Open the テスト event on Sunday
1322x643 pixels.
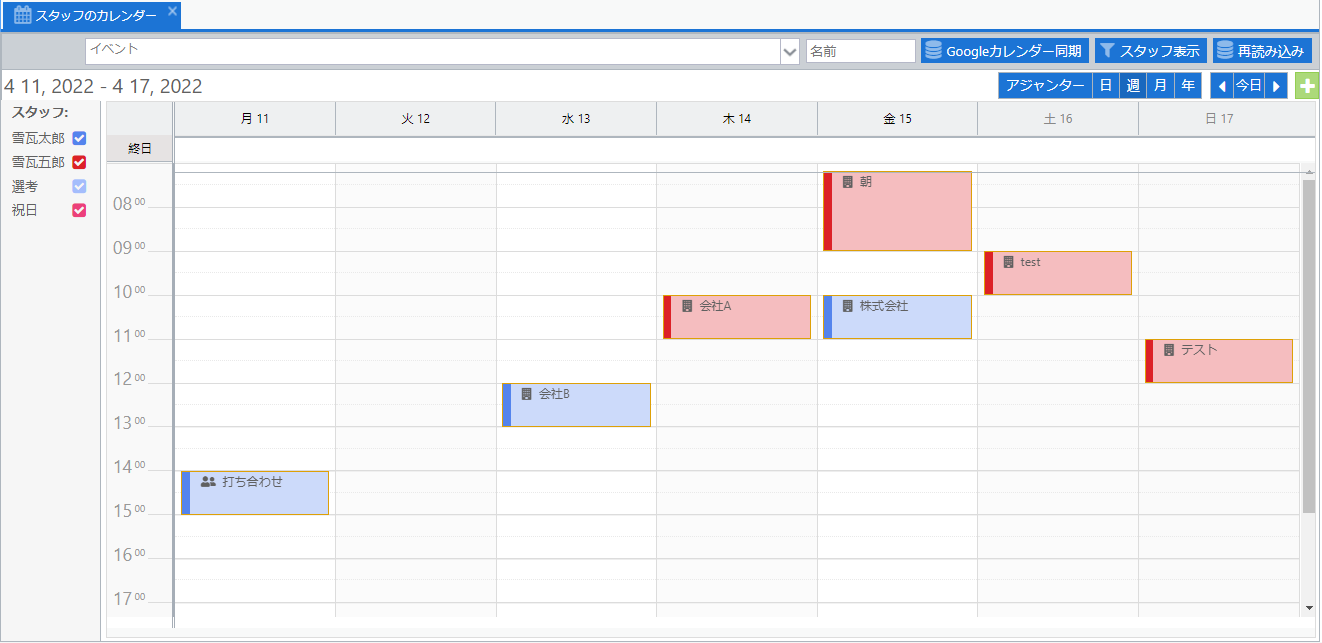pos(1219,361)
